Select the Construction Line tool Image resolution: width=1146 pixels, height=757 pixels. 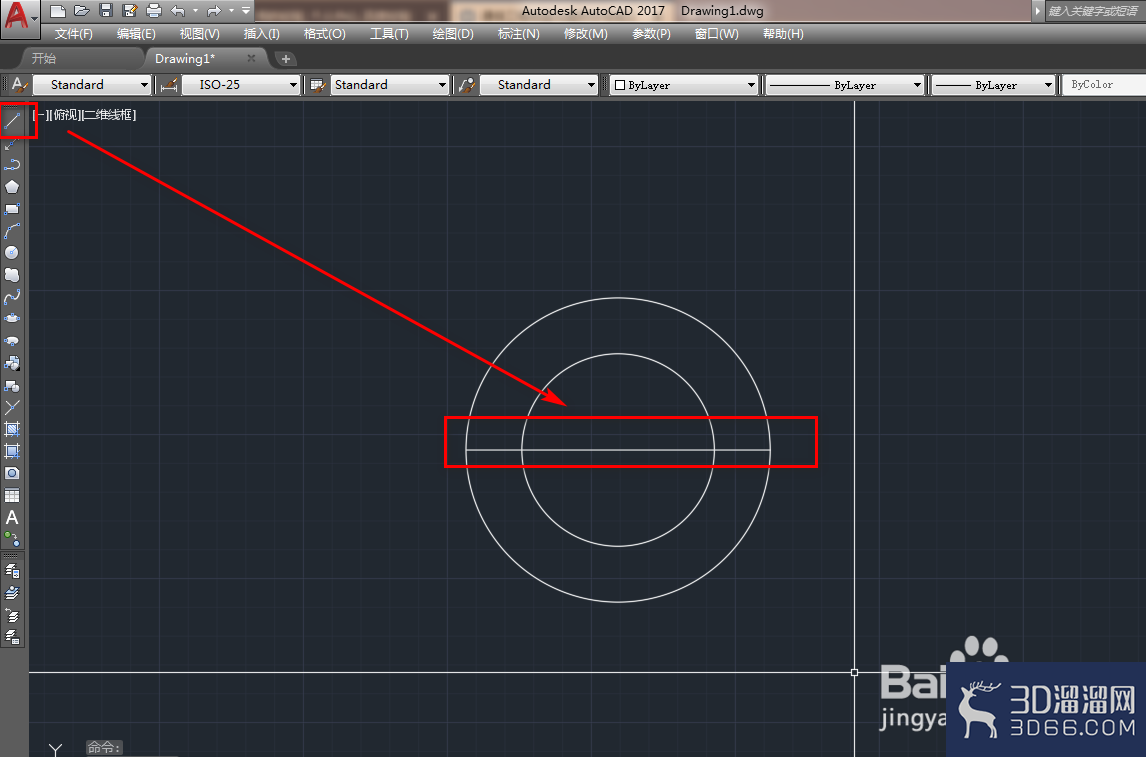[x=12, y=144]
